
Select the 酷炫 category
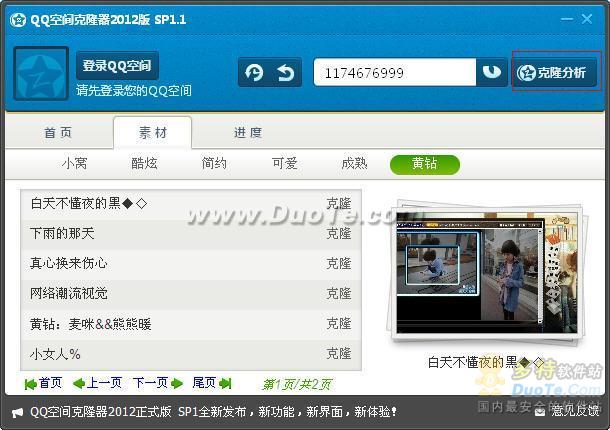144,163
